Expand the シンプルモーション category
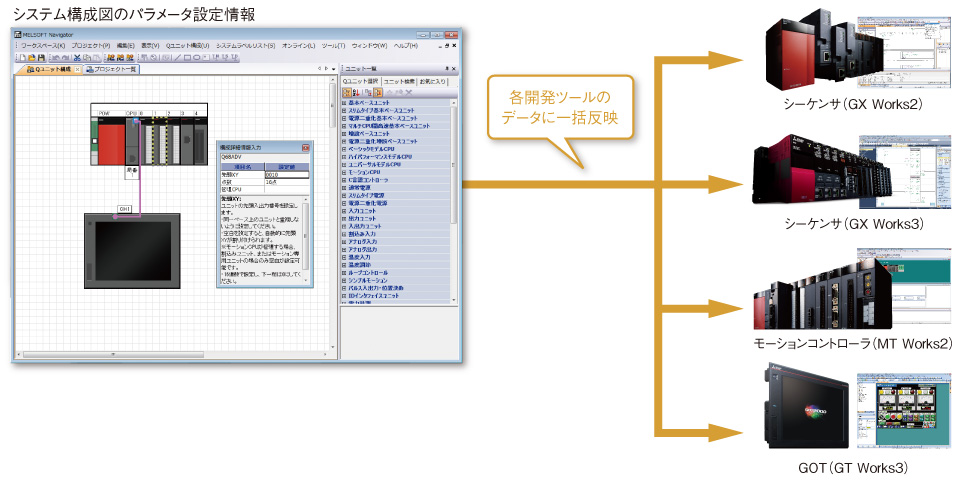The image size is (960, 480). coord(345,280)
